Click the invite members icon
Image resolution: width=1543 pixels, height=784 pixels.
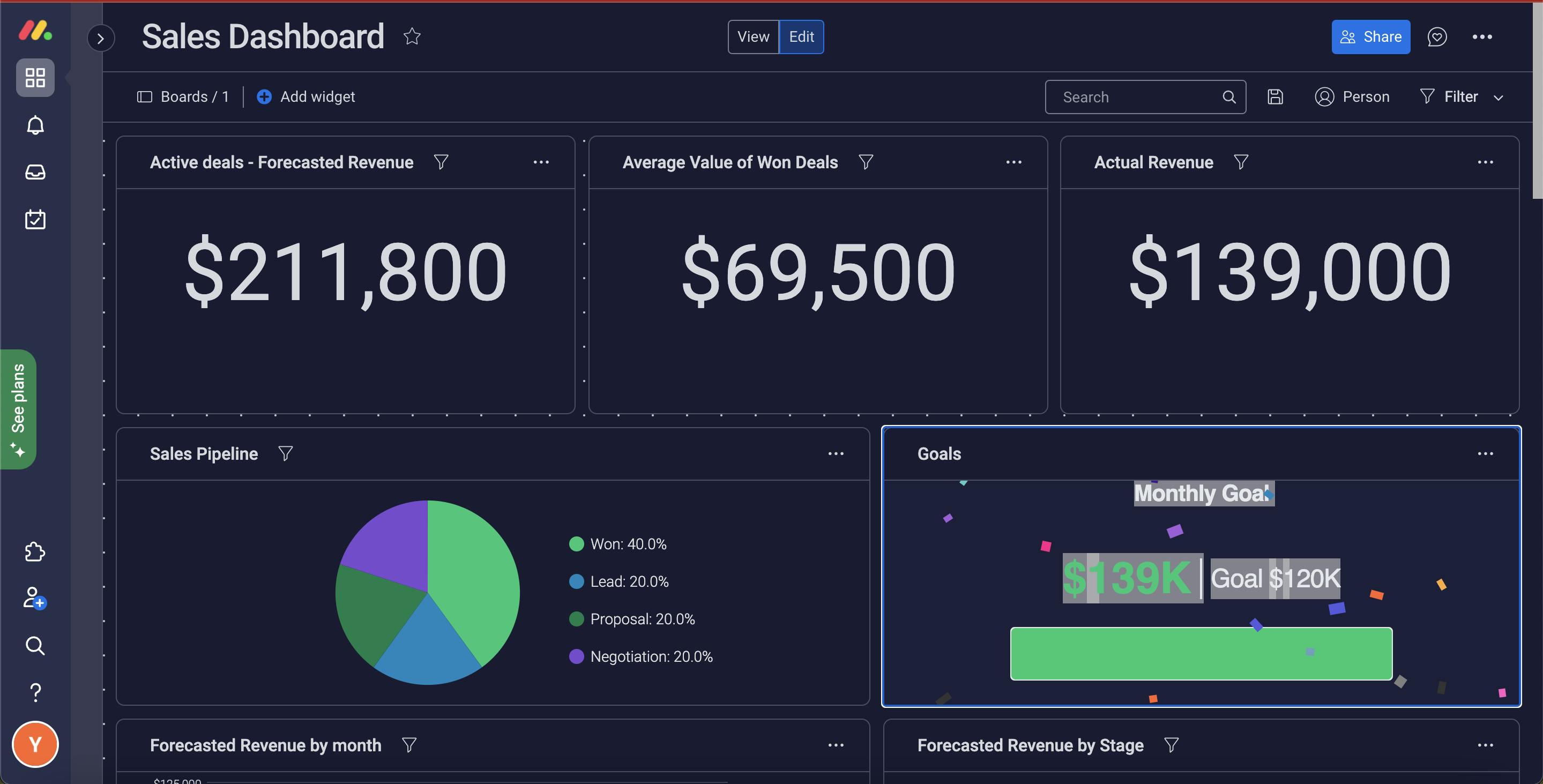click(x=34, y=598)
